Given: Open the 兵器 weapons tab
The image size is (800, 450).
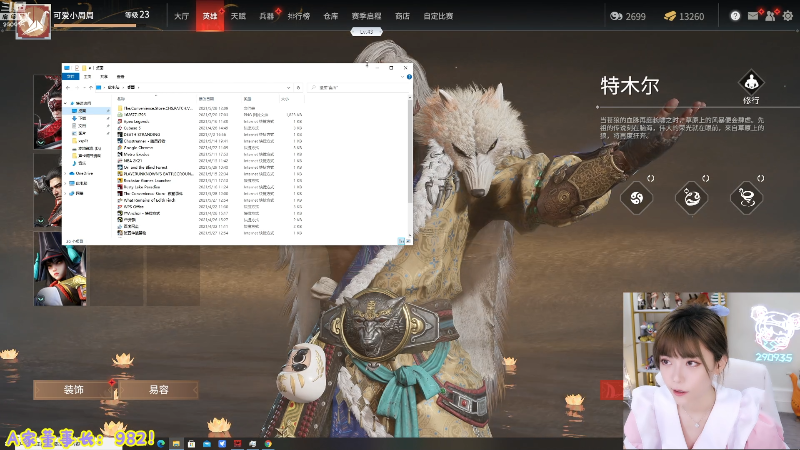Looking at the screenshot, I should coord(266,16).
